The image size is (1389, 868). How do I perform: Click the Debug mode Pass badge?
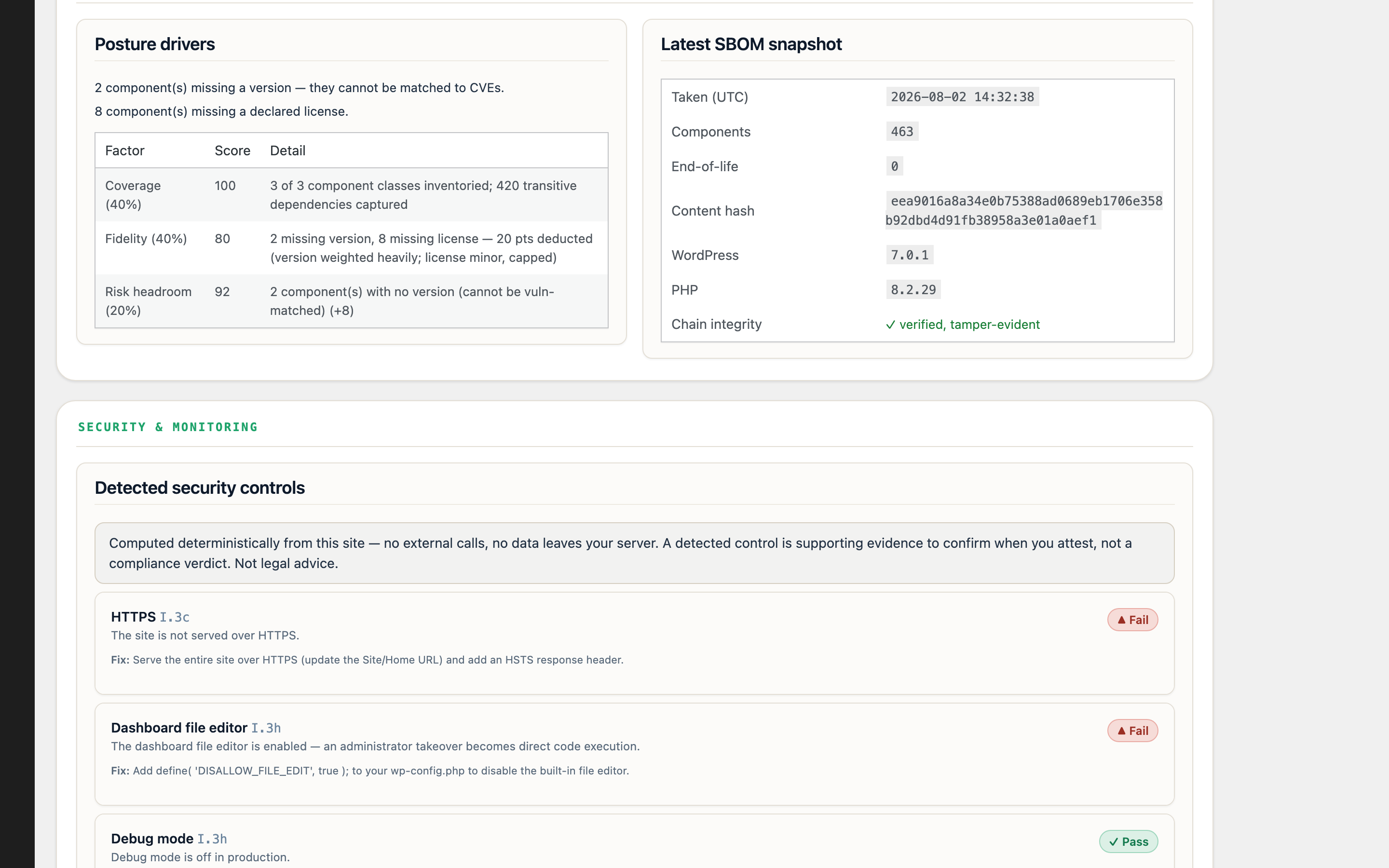tap(1128, 841)
